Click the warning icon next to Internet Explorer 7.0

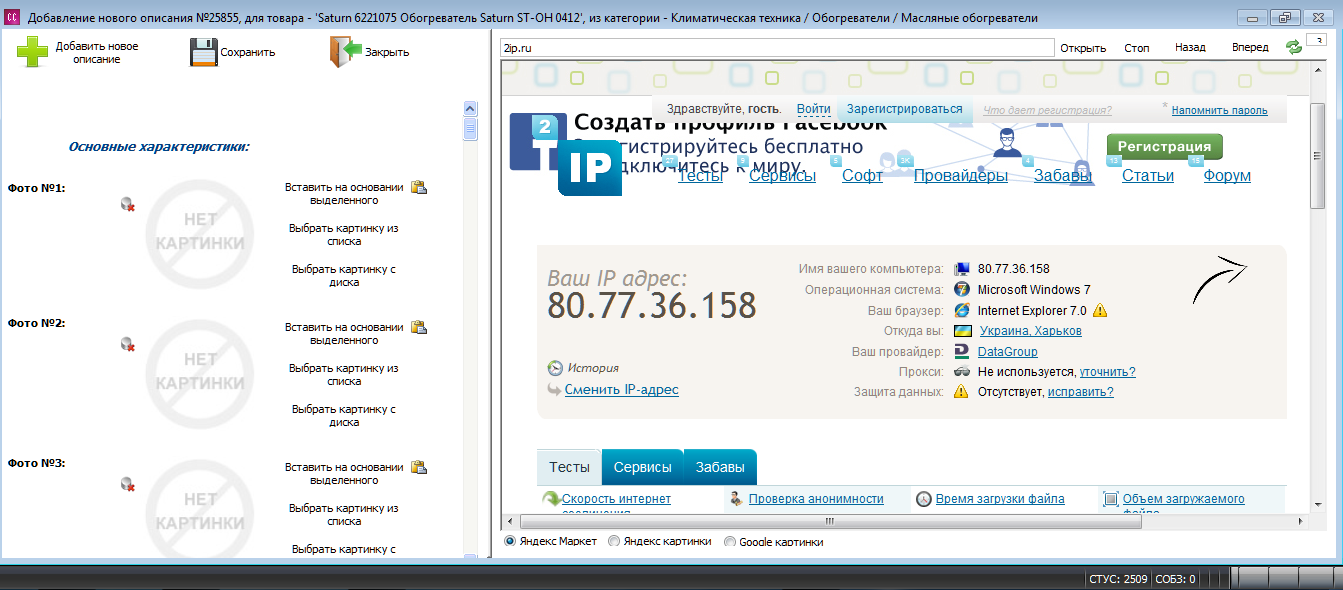click(1100, 310)
